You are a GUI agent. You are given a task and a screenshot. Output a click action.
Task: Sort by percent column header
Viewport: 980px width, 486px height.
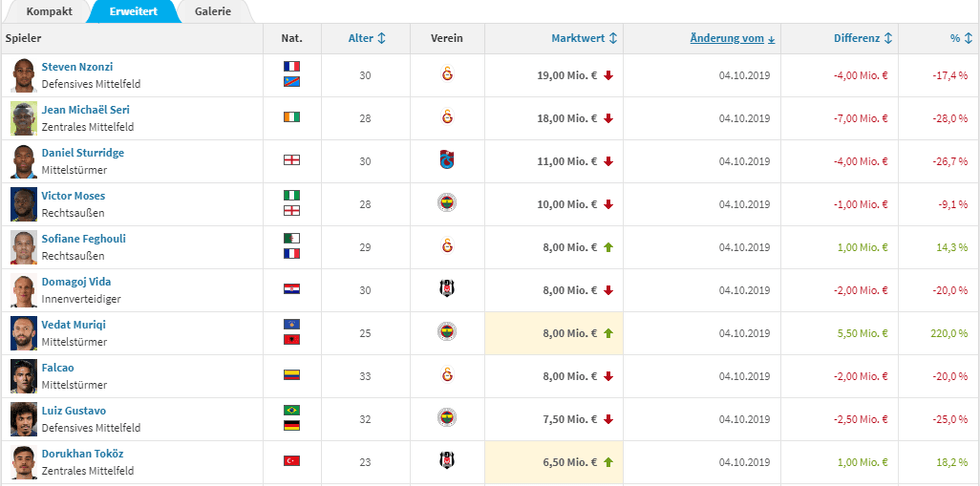coord(960,38)
